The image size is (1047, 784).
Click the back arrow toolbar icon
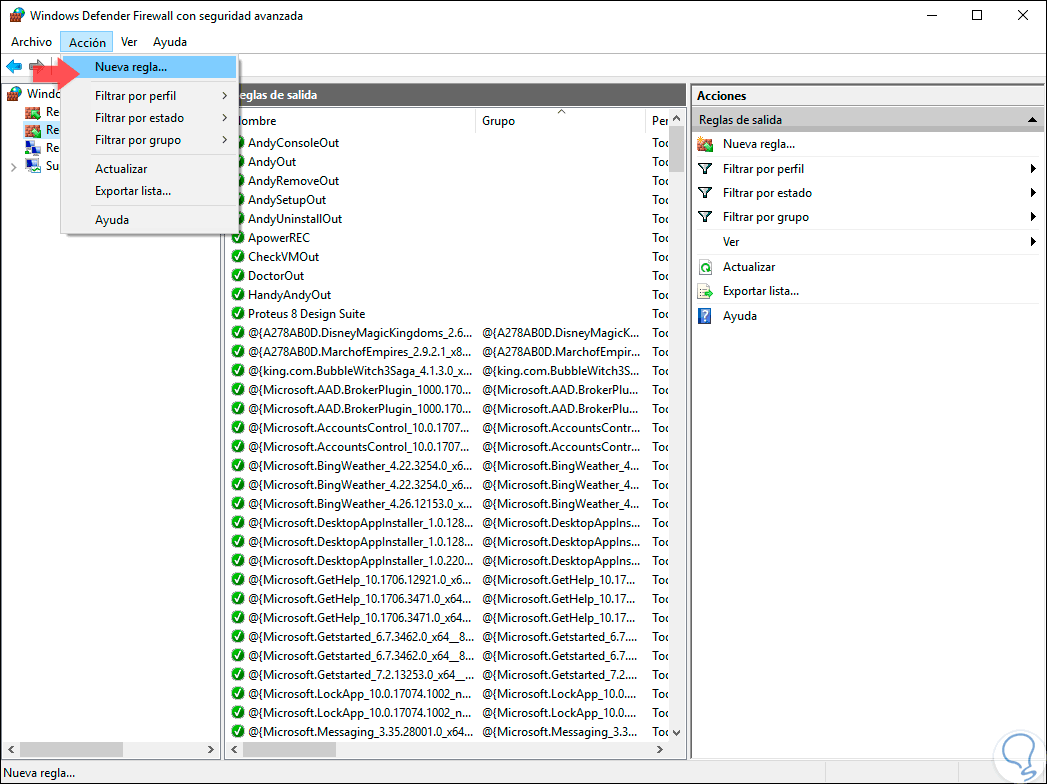(x=14, y=66)
